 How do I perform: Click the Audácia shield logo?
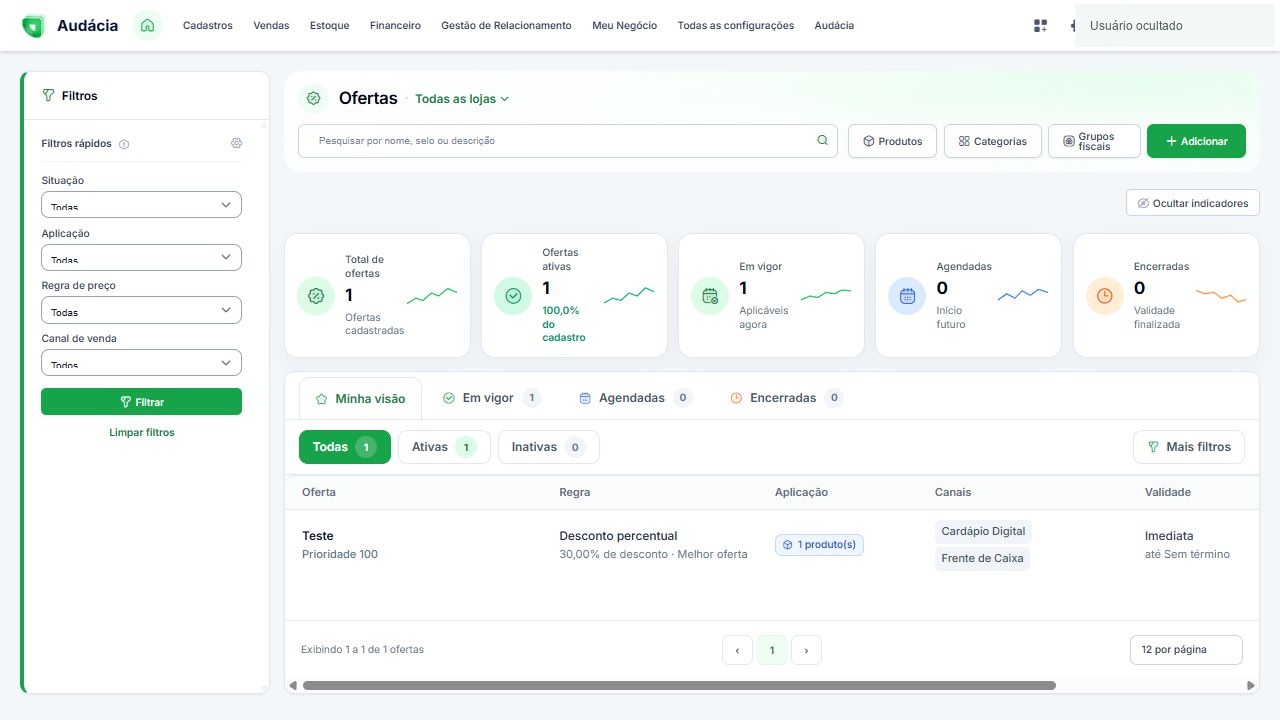pyautogui.click(x=33, y=26)
